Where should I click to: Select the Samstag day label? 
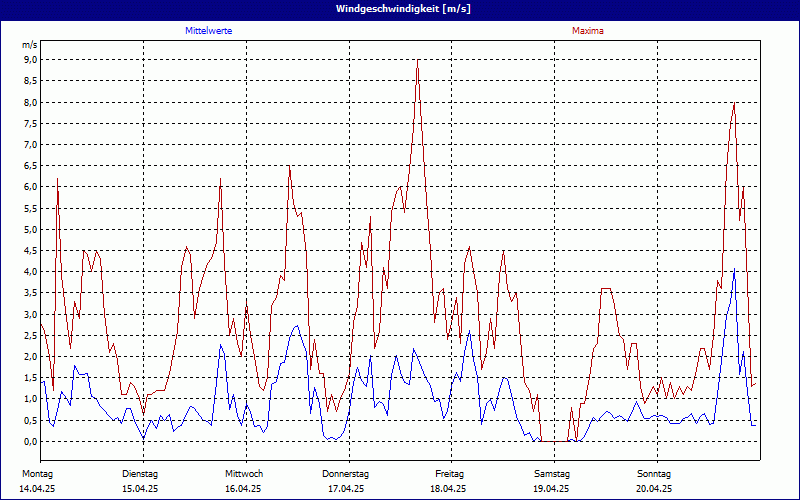552,473
